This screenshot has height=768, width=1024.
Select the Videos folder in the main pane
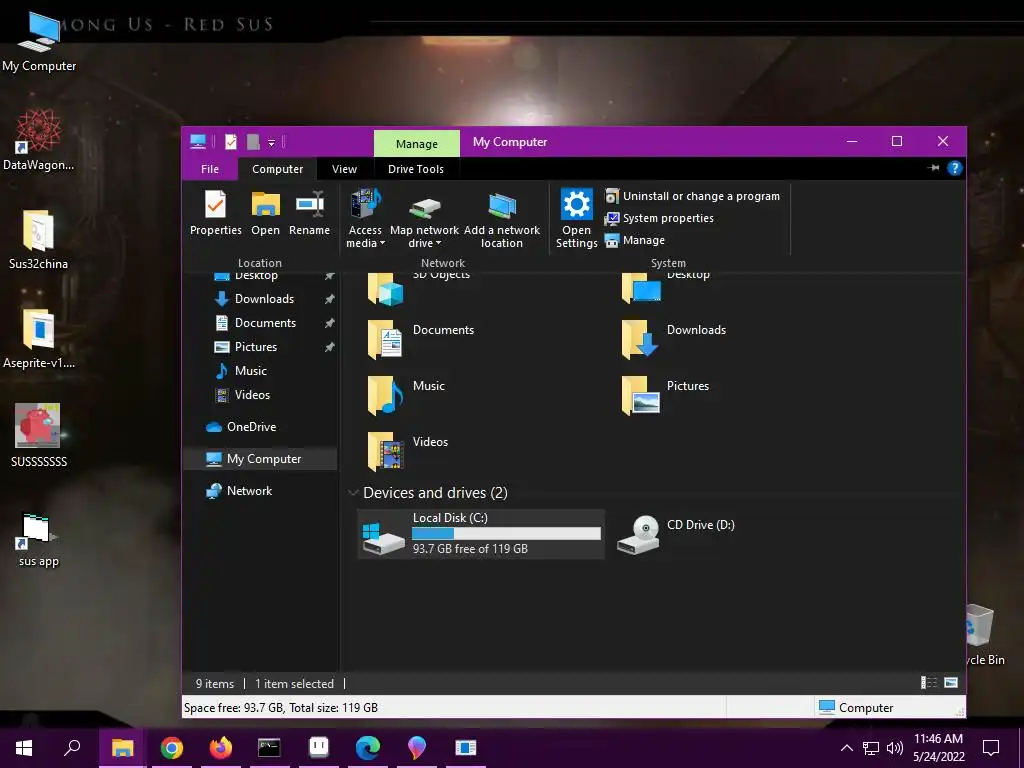click(x=408, y=451)
